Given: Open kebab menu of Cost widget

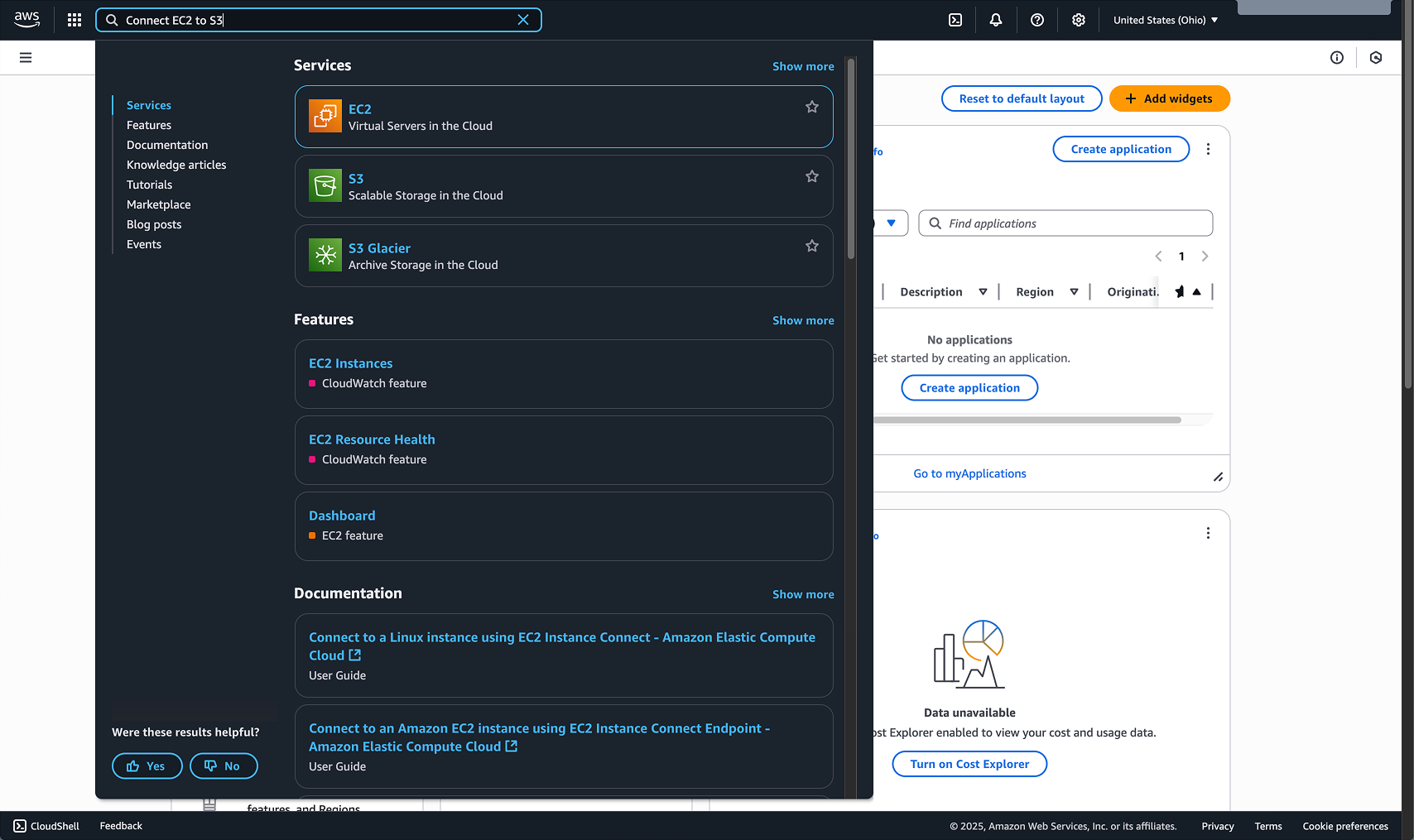Looking at the screenshot, I should 1208,533.
